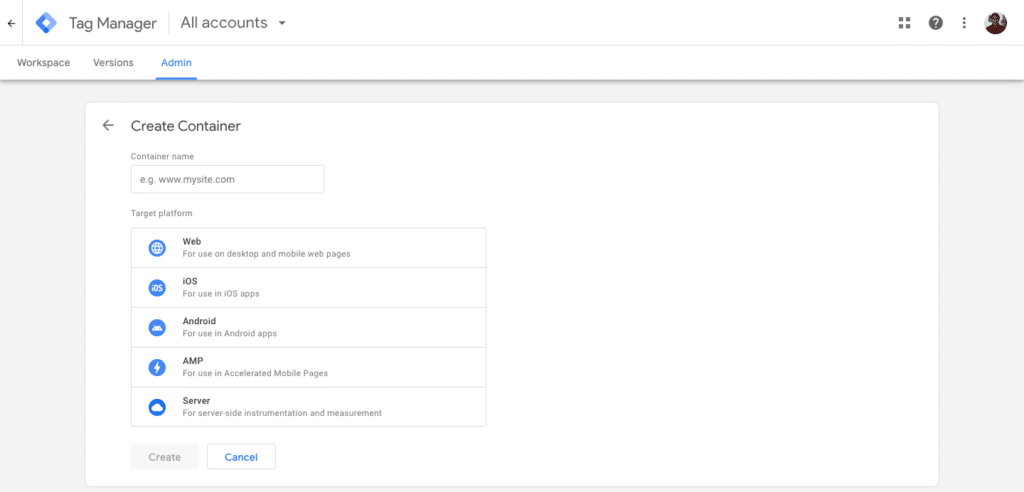Select the iOS platform icon
The width and height of the screenshot is (1024, 492).
pyautogui.click(x=157, y=287)
